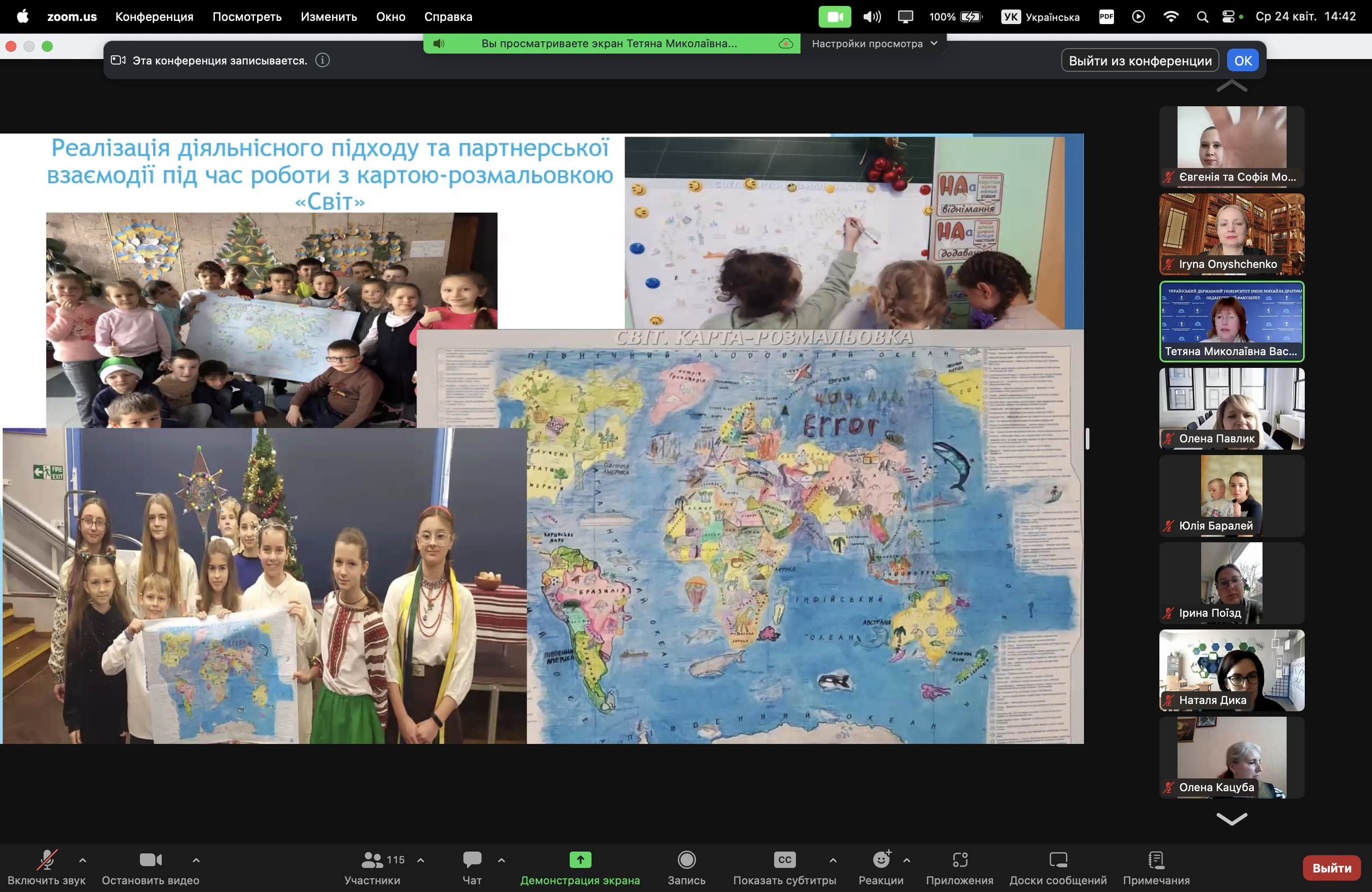Expand participants options arrow beside 115
The height and width of the screenshot is (892, 1372).
tap(421, 860)
